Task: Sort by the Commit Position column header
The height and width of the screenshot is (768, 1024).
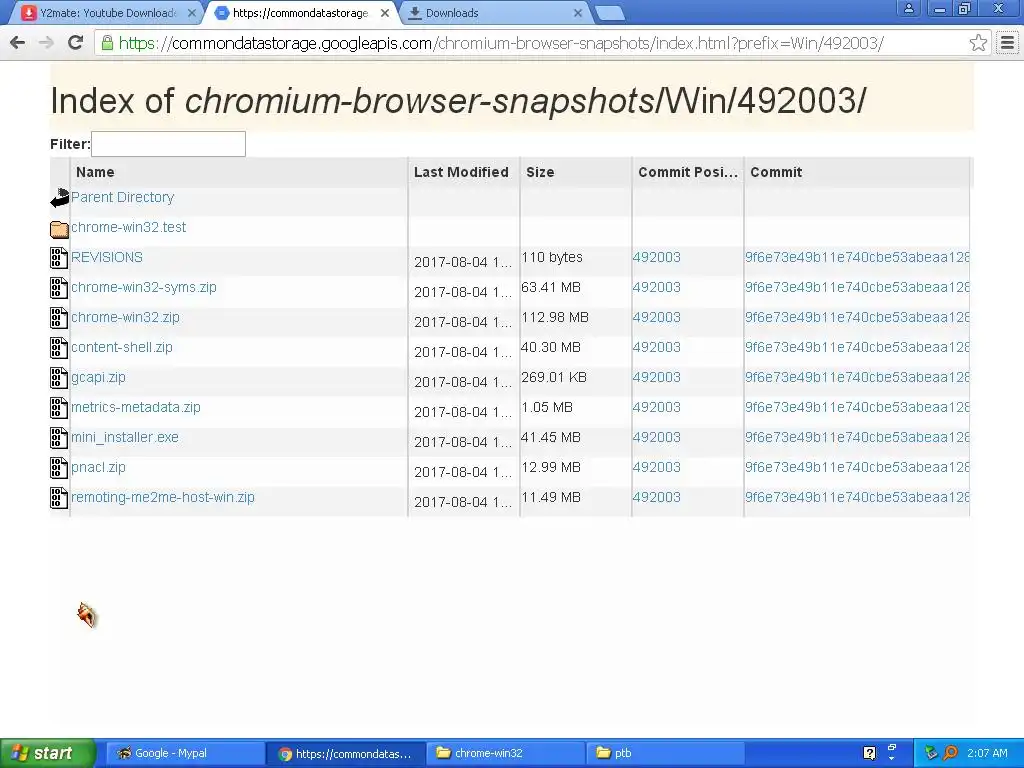Action: click(x=688, y=172)
